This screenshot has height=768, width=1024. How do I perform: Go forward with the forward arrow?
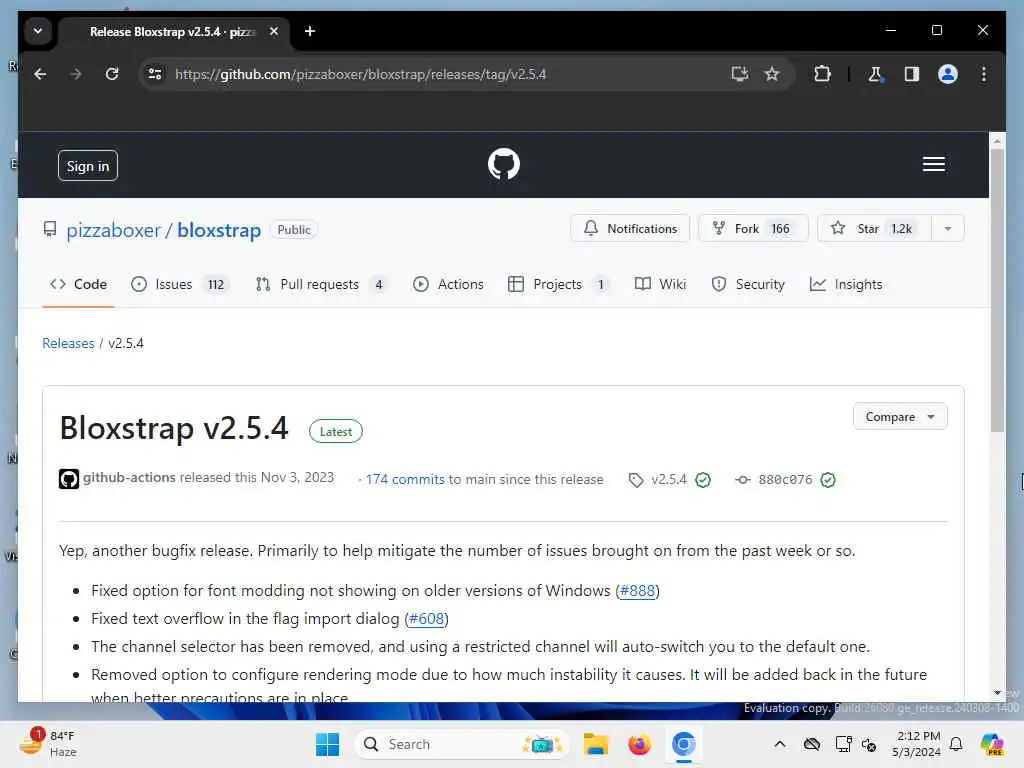click(x=76, y=74)
